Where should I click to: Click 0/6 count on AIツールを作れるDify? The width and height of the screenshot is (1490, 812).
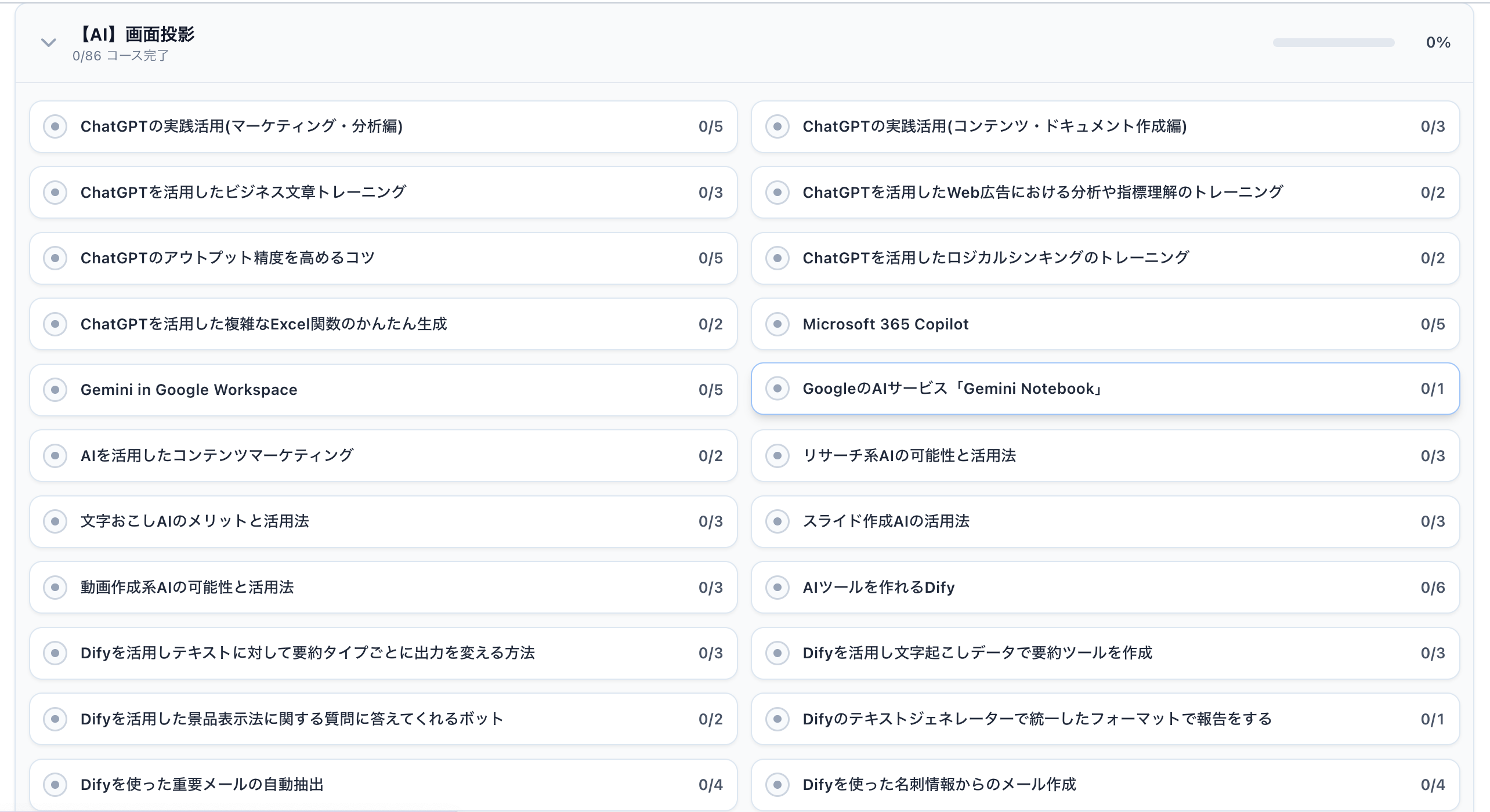coord(1433,588)
